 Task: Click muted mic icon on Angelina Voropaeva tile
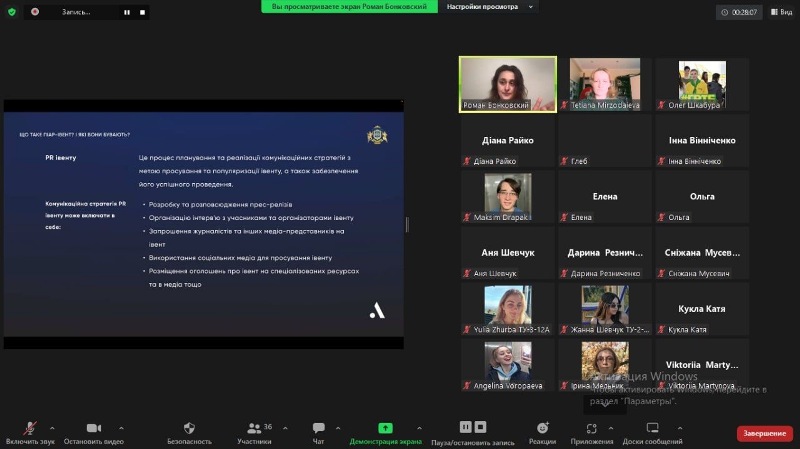(466, 386)
